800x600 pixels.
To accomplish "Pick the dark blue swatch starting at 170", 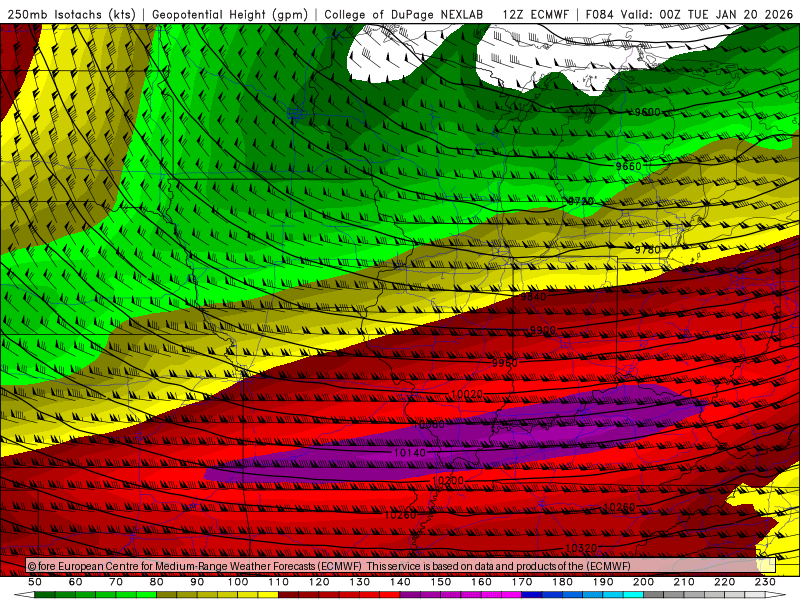I will click(x=532, y=595).
